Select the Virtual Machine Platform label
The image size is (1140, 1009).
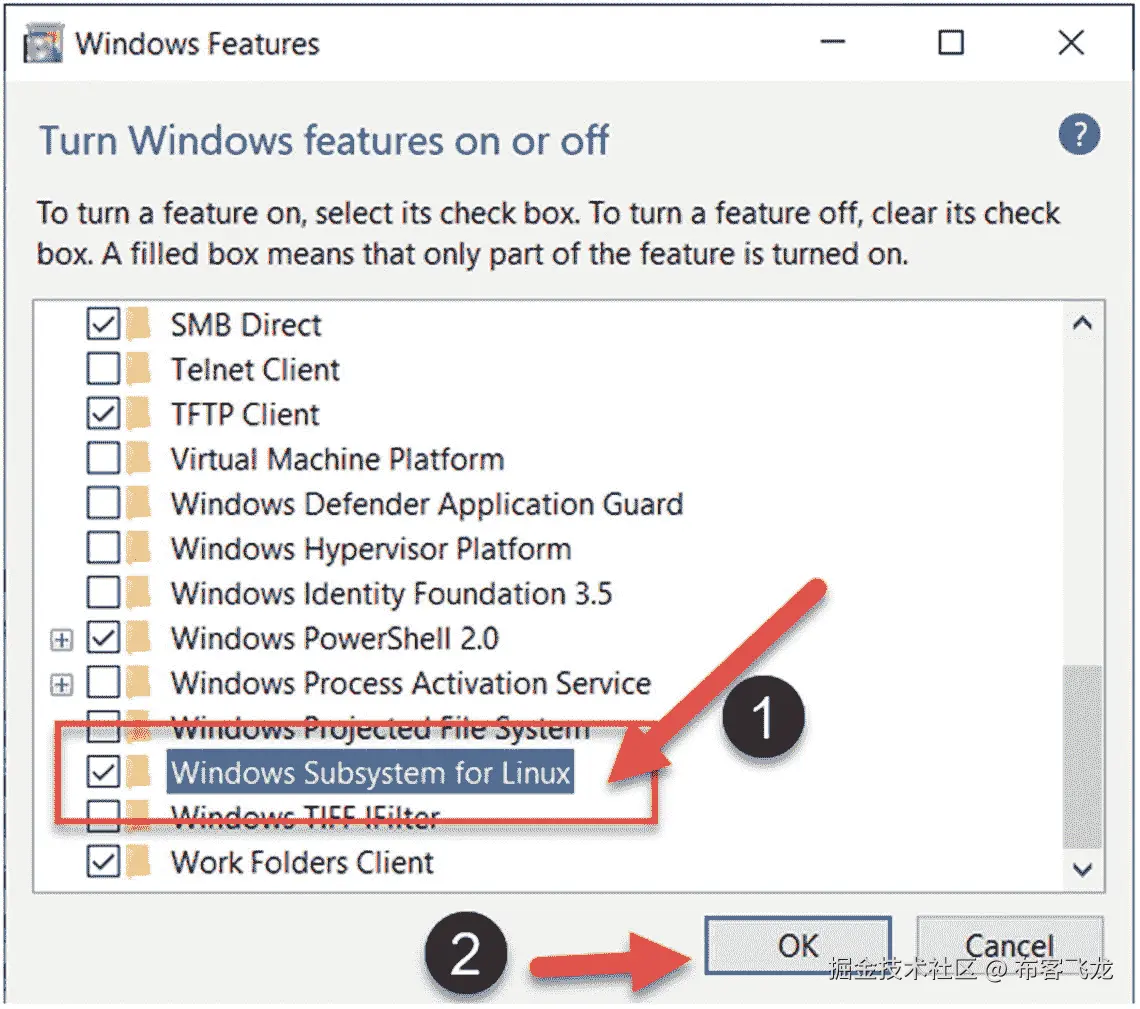click(337, 459)
